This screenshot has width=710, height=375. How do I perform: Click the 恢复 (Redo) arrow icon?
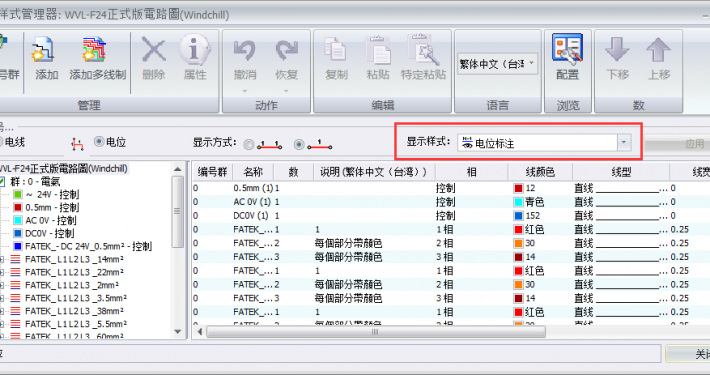pyautogui.click(x=287, y=50)
